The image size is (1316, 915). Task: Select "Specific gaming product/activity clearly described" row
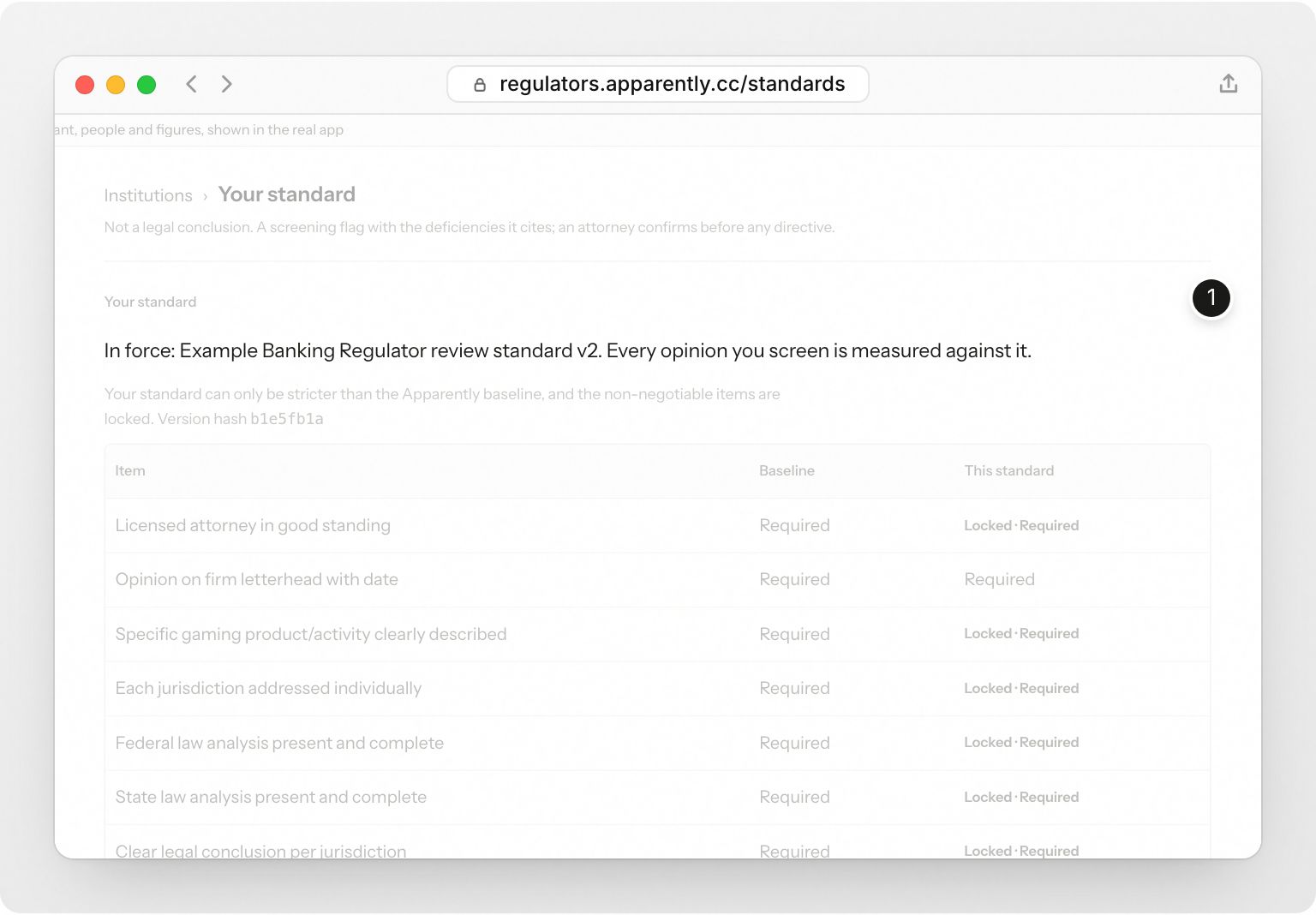[657, 634]
